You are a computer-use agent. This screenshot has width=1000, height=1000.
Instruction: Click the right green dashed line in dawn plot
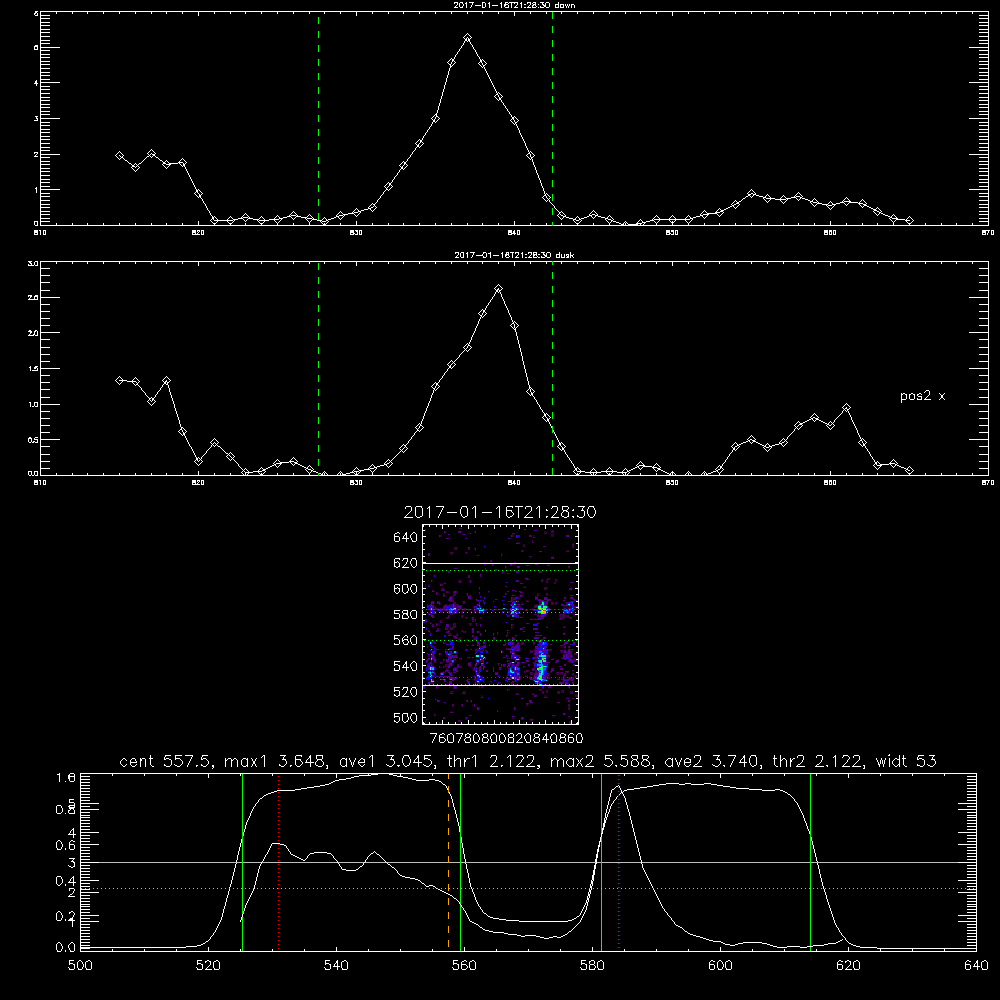pyautogui.click(x=552, y=118)
